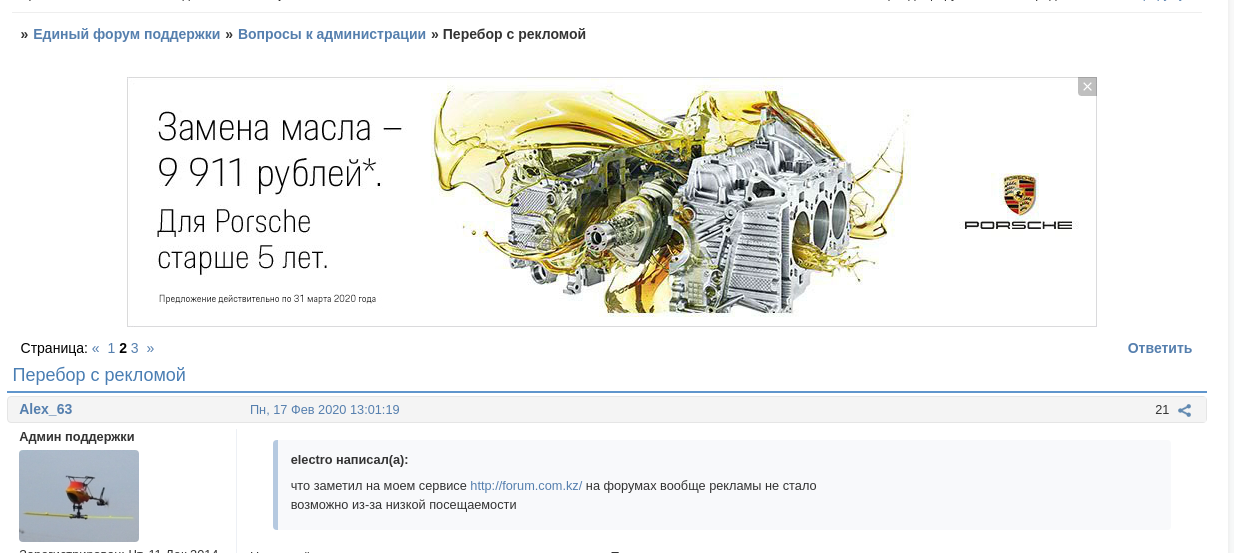Click Ответить to reply to thread
The image size is (1234, 553).
coord(1160,348)
